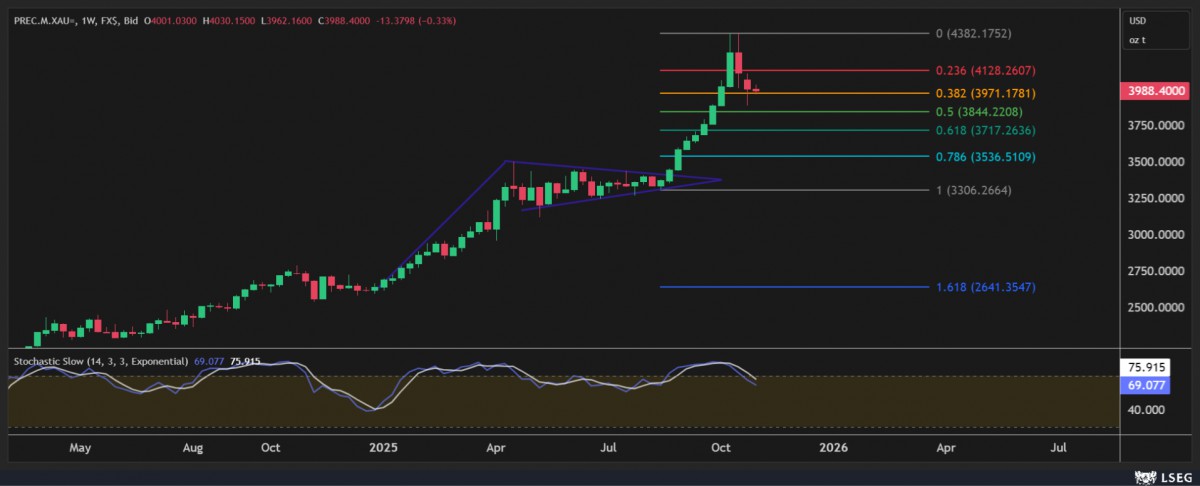Select the Fibonacci 0 (4382.1752) level label
The image size is (1200, 486).
[x=973, y=34]
